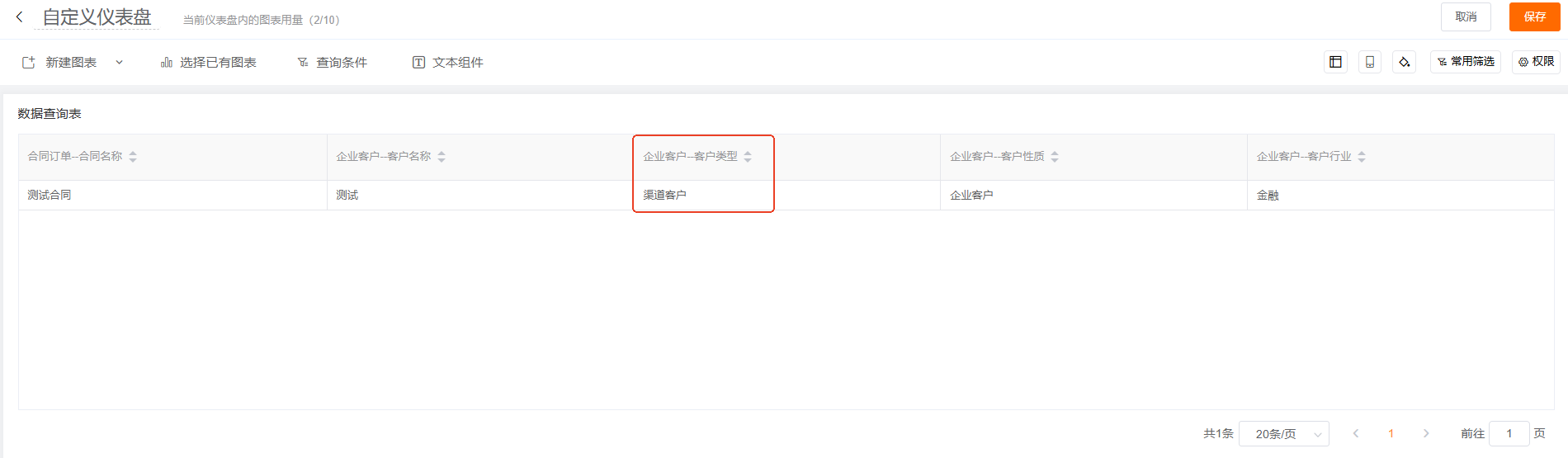The width and height of the screenshot is (1568, 458).
Task: Go back using the left arrow icon
Action: [x=20, y=17]
